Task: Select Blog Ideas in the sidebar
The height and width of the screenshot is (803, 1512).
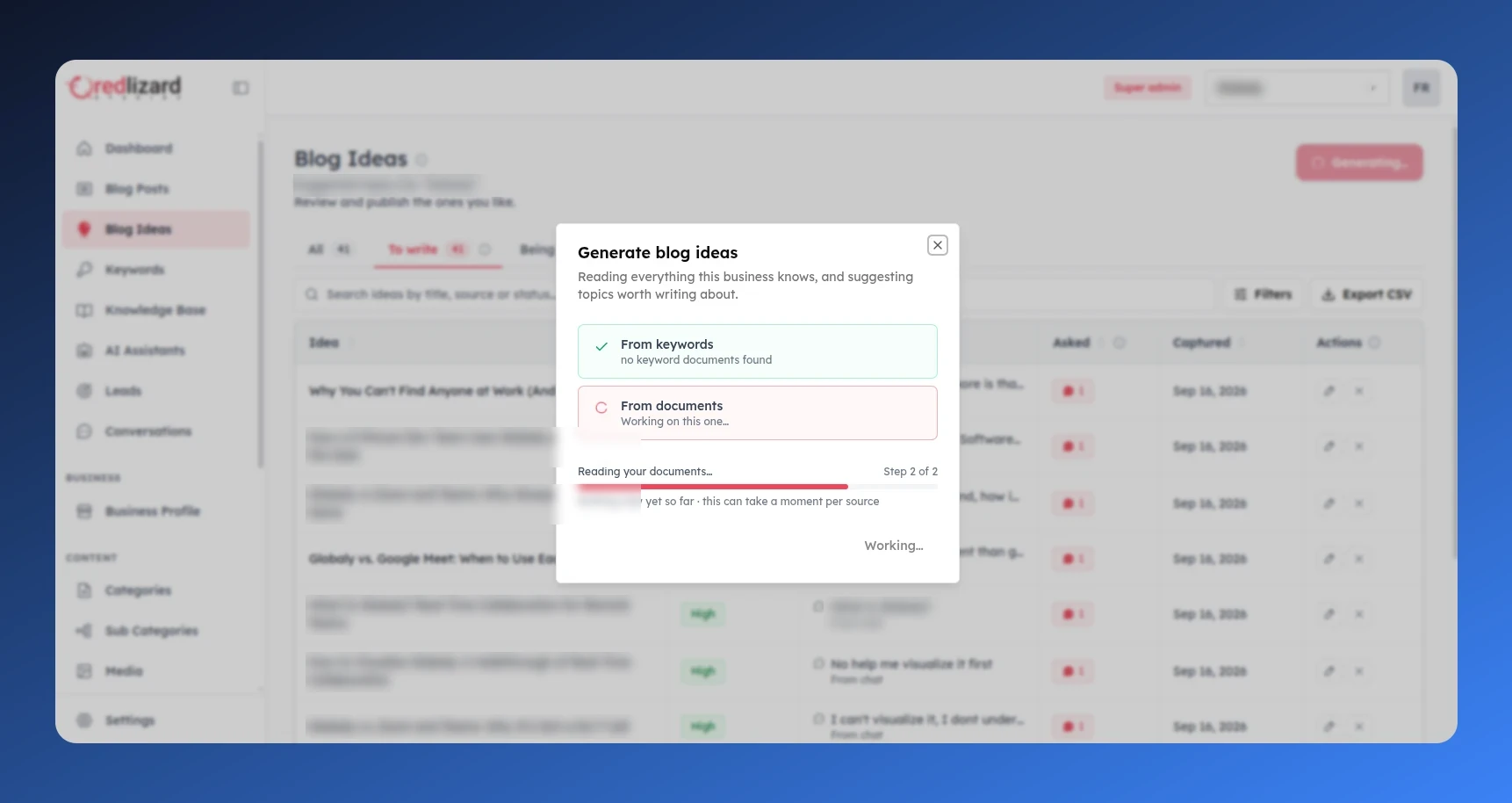Action: [156, 229]
